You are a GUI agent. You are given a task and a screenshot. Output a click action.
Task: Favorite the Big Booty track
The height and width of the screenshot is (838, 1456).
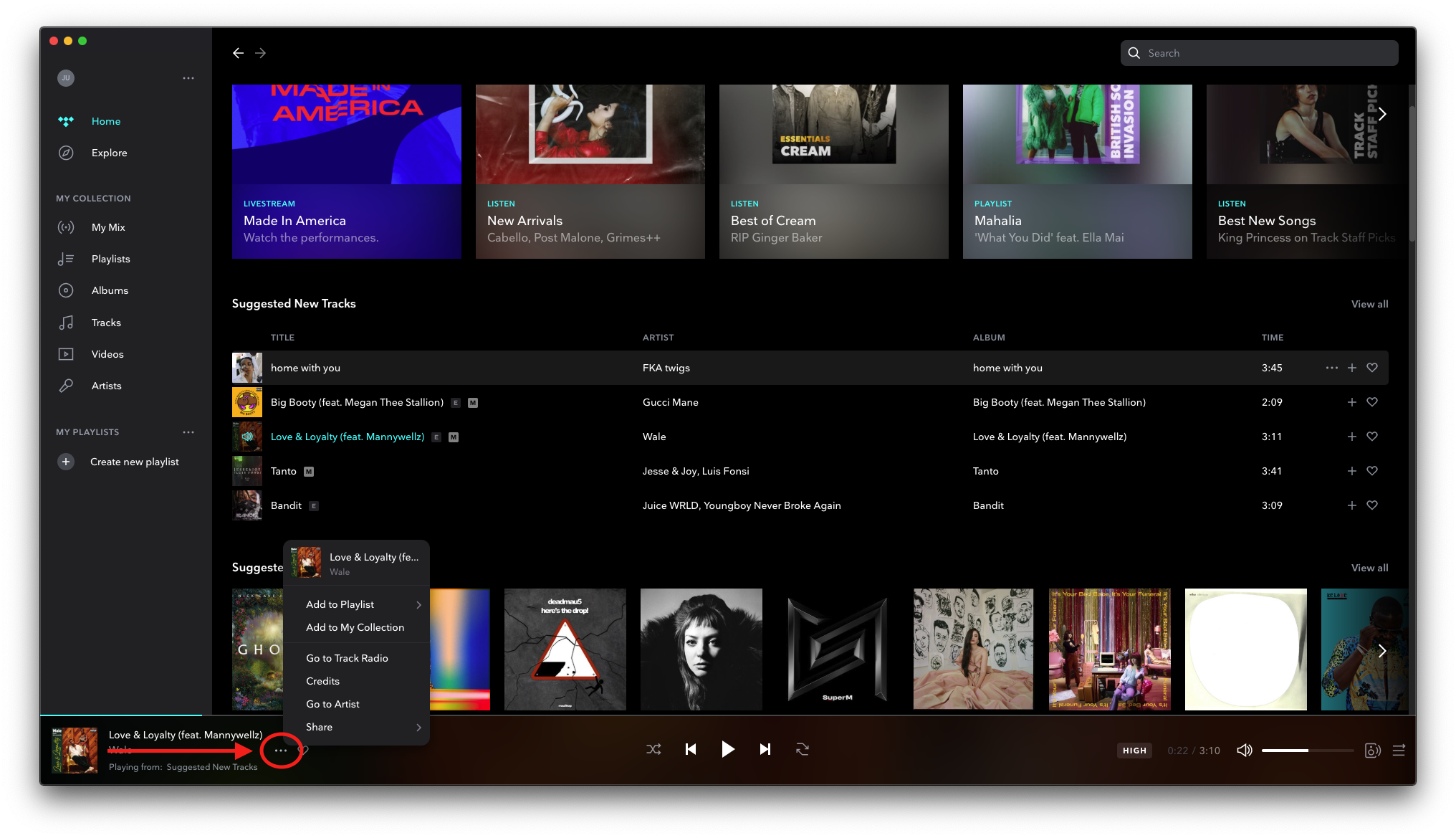click(x=1372, y=402)
